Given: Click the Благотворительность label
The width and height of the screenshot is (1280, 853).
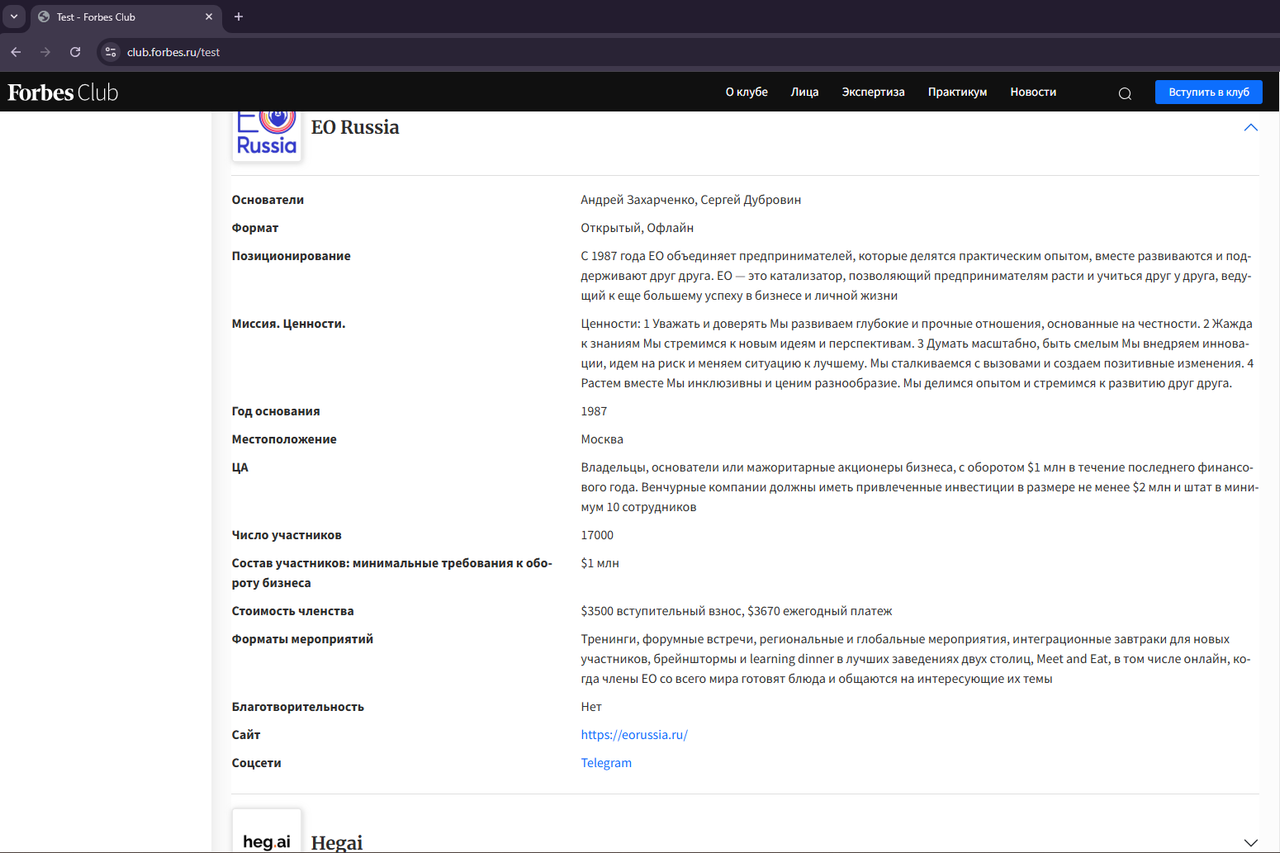Looking at the screenshot, I should click(298, 707).
